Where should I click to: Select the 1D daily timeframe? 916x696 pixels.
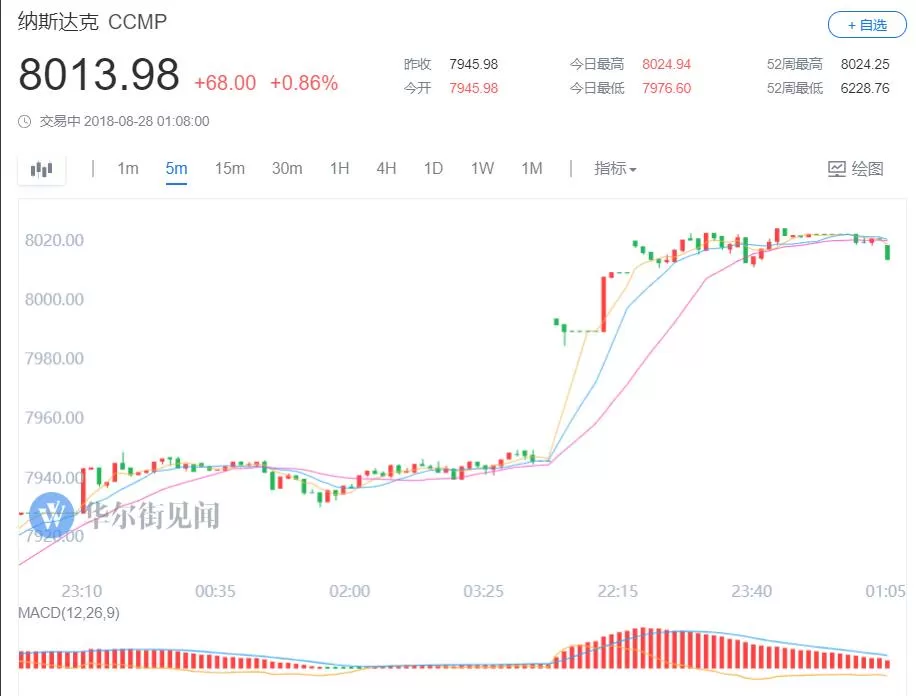click(433, 168)
